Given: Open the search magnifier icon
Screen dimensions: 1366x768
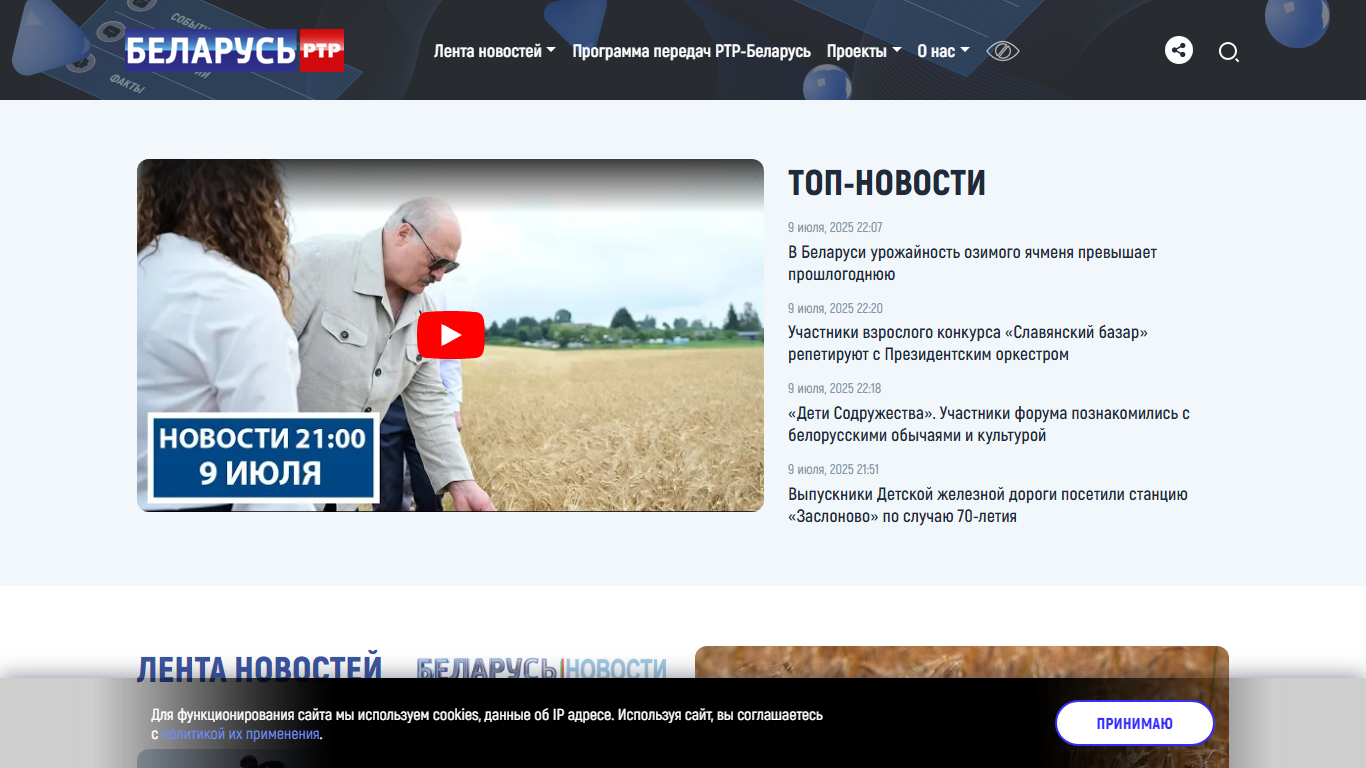Looking at the screenshot, I should click(1228, 52).
